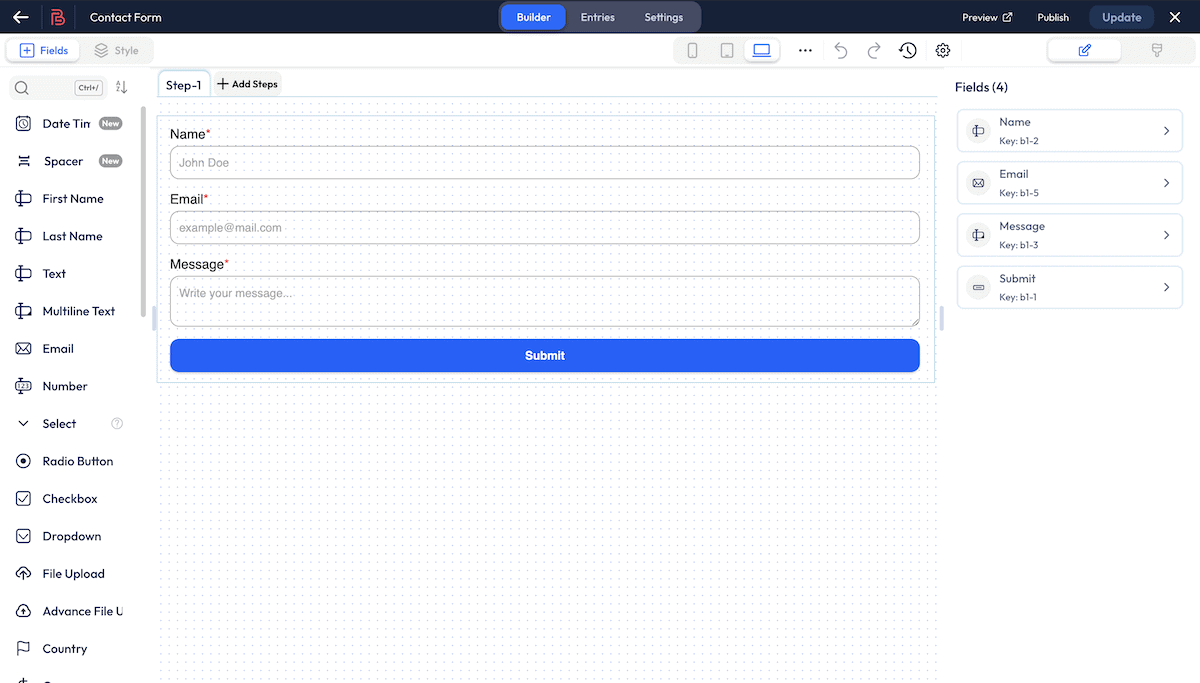Close the form builder with X
The image size is (1200, 683).
pyautogui.click(x=1175, y=17)
